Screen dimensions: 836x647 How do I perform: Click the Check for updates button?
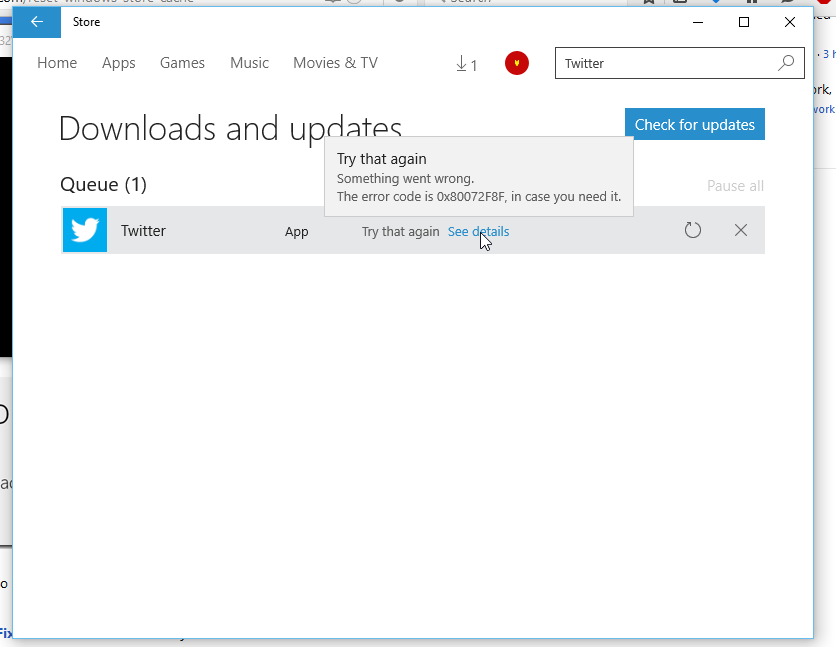tap(695, 124)
